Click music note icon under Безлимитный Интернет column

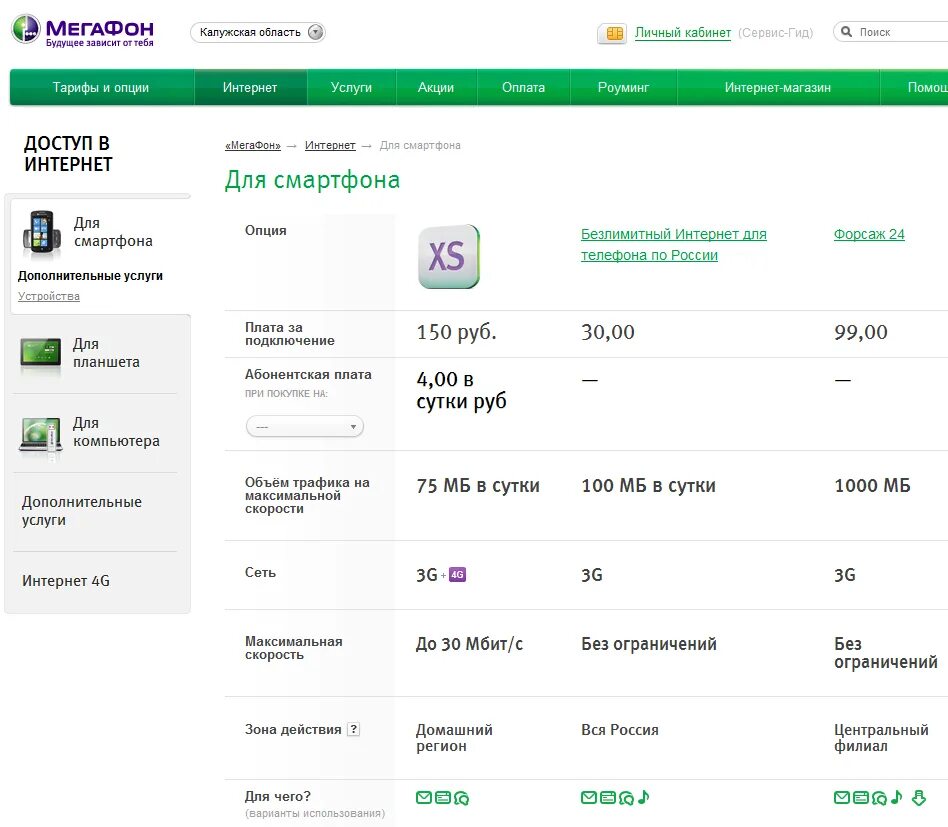point(643,797)
